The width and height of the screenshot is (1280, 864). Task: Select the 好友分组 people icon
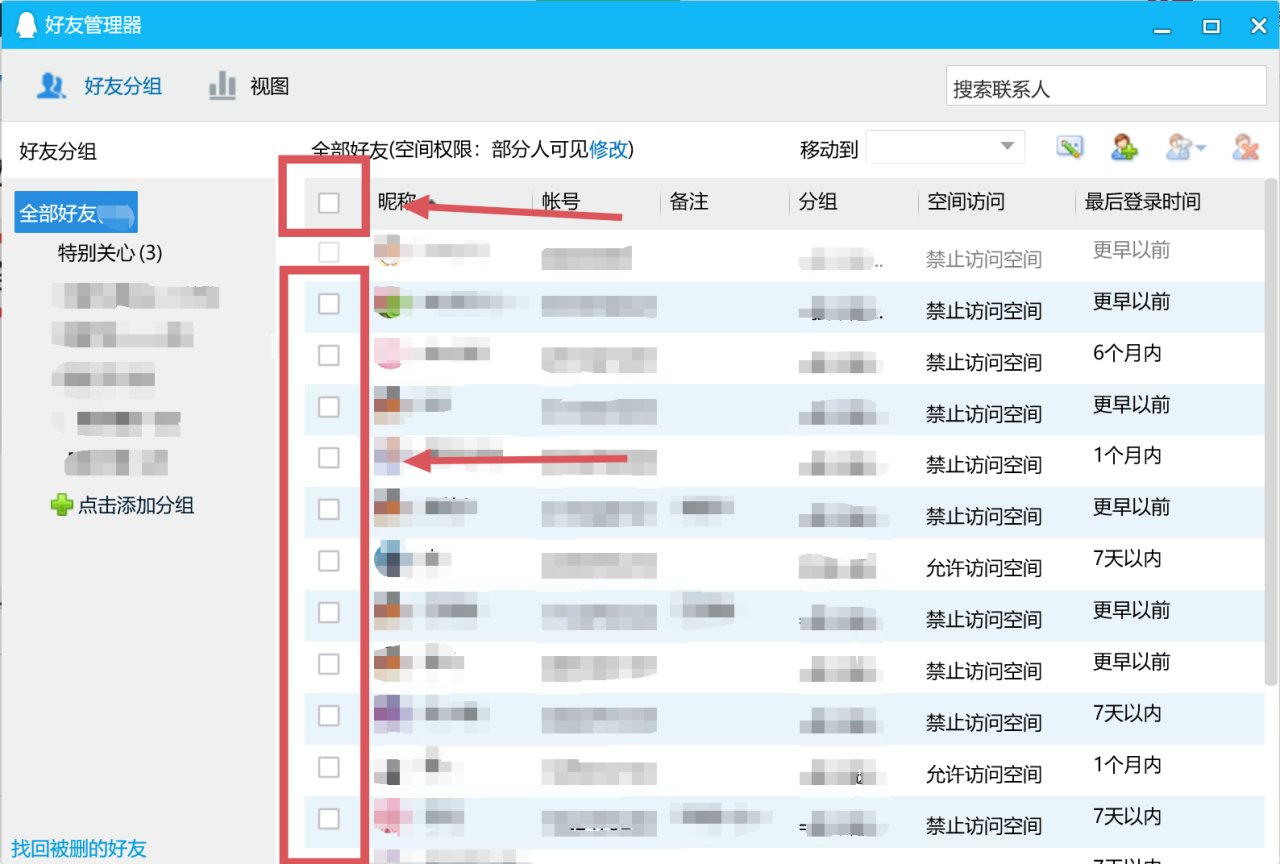[51, 86]
